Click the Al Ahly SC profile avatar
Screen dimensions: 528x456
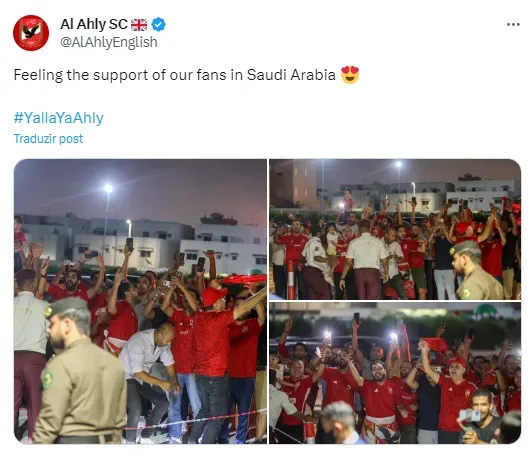pyautogui.click(x=31, y=33)
